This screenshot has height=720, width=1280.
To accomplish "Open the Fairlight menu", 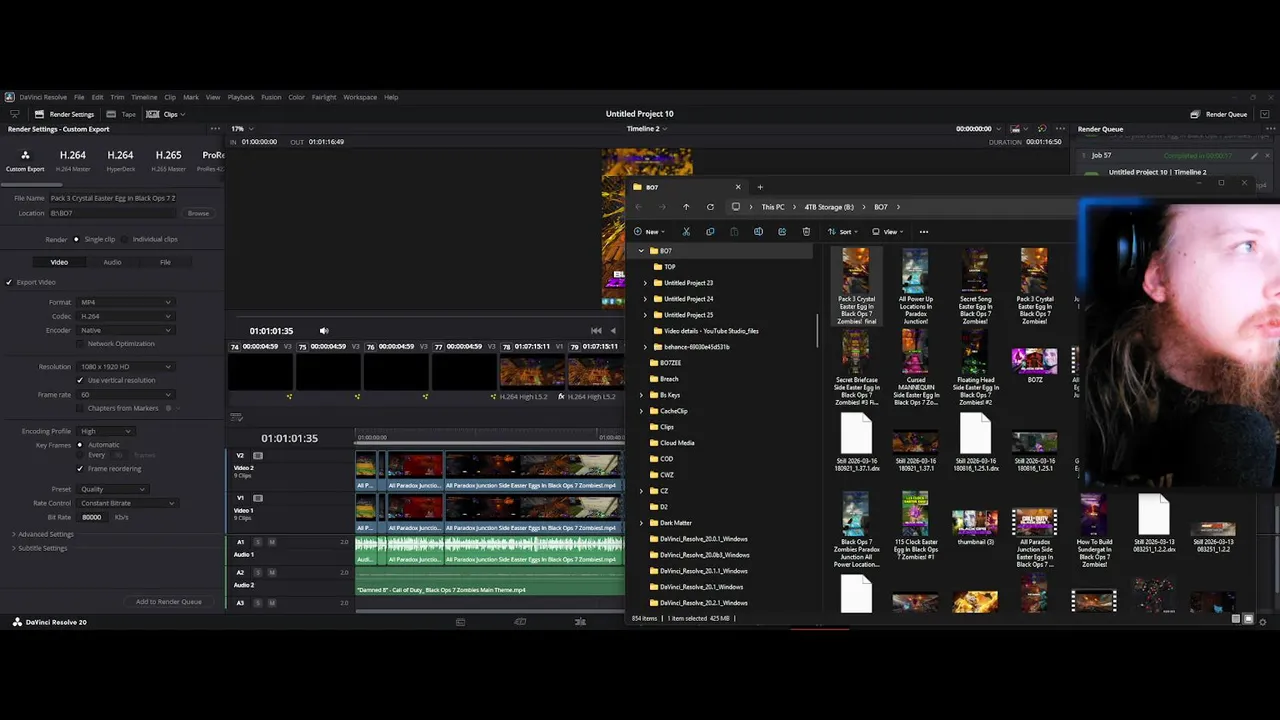I will tap(324, 97).
